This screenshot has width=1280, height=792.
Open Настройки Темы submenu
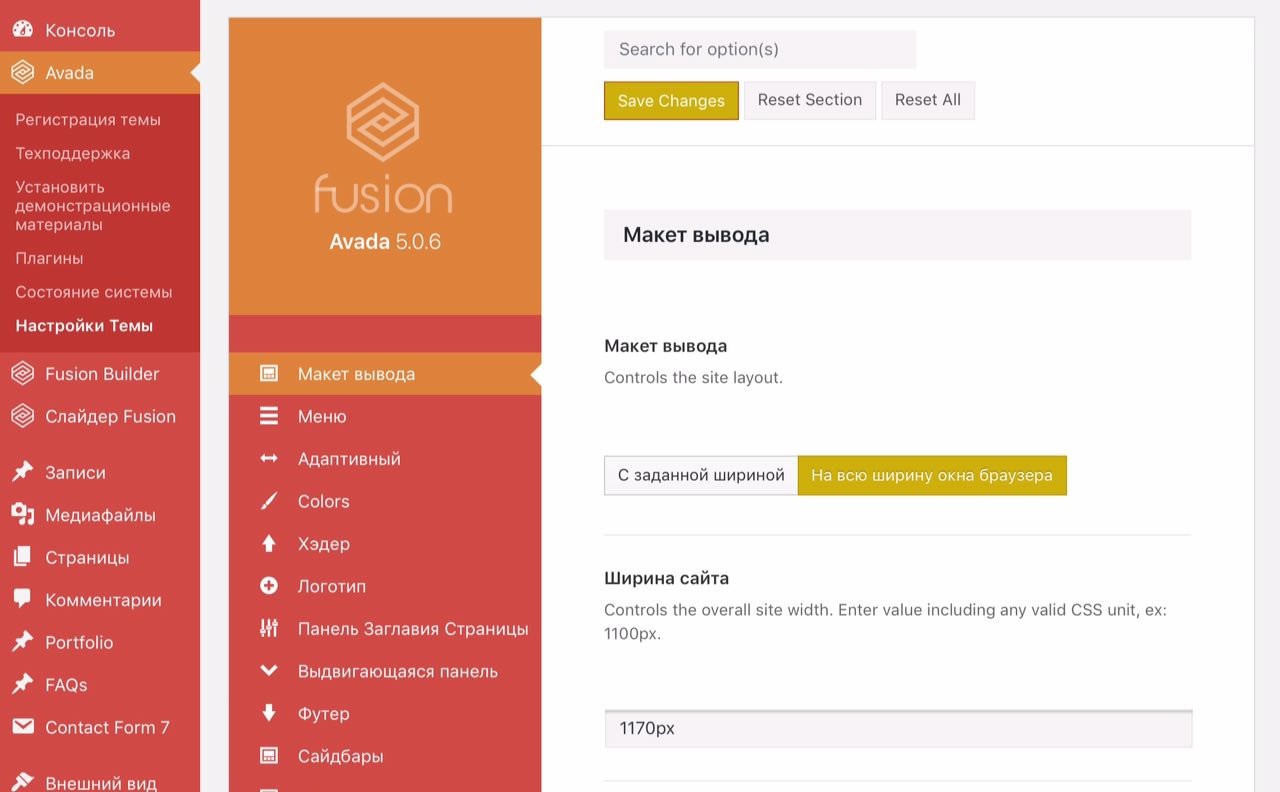coord(84,326)
